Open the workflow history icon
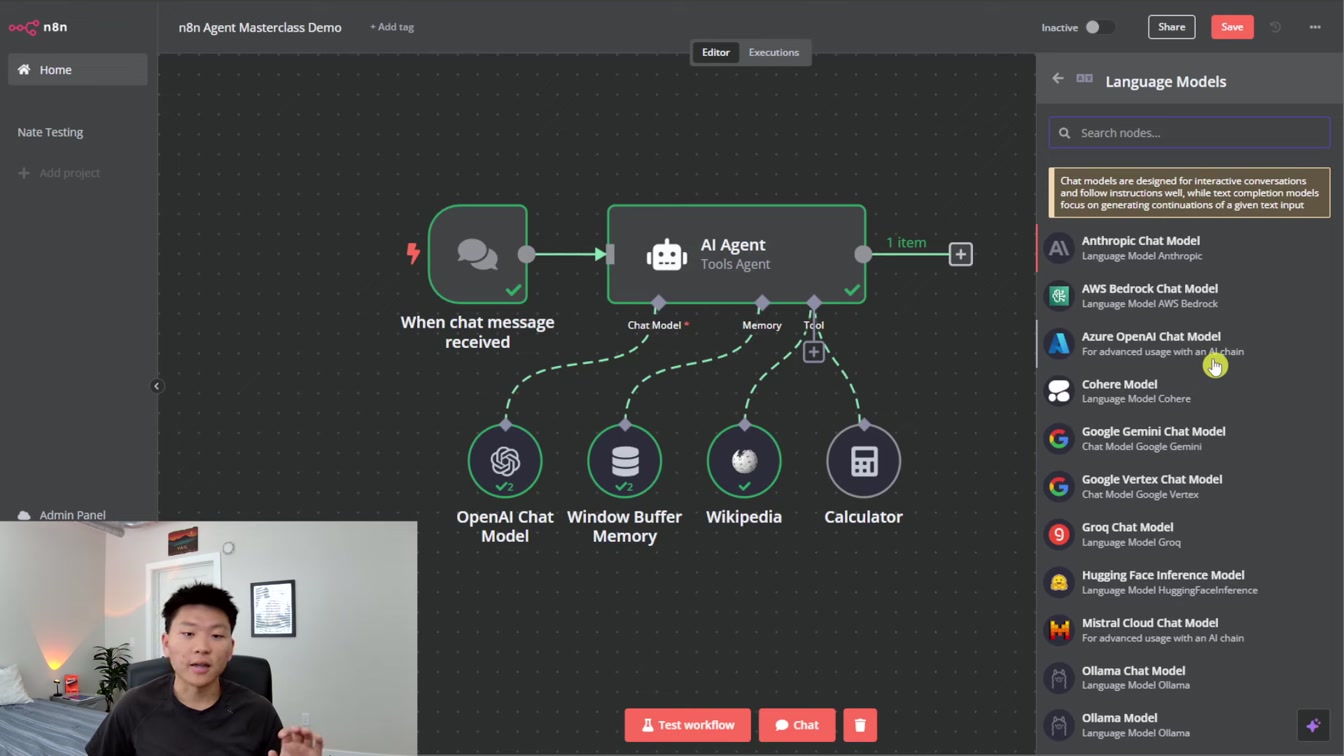Screen dimensions: 1344x756 pyautogui.click(x=1275, y=27)
